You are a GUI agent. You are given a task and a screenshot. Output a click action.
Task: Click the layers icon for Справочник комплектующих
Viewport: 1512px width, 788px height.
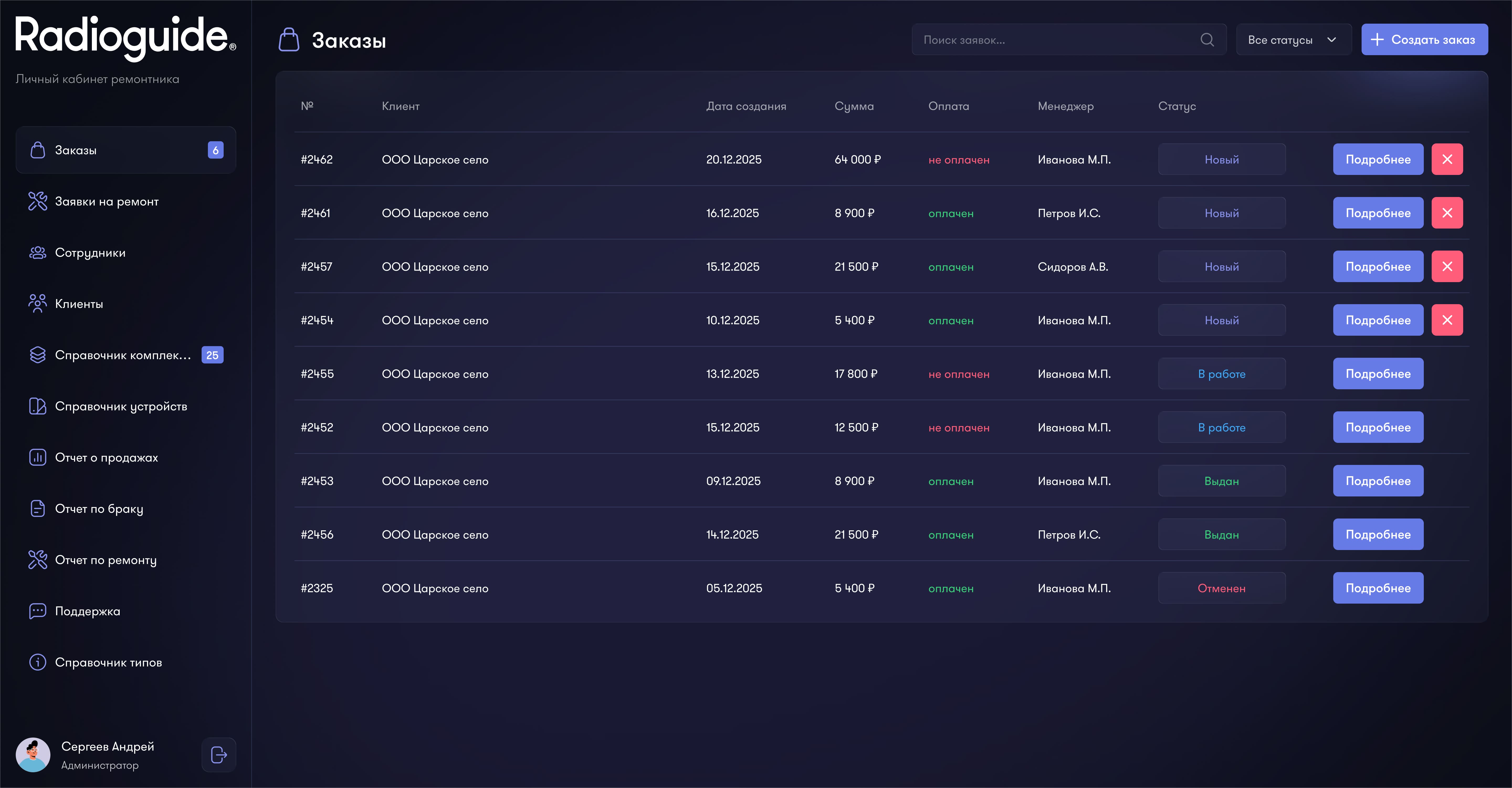pyautogui.click(x=38, y=355)
